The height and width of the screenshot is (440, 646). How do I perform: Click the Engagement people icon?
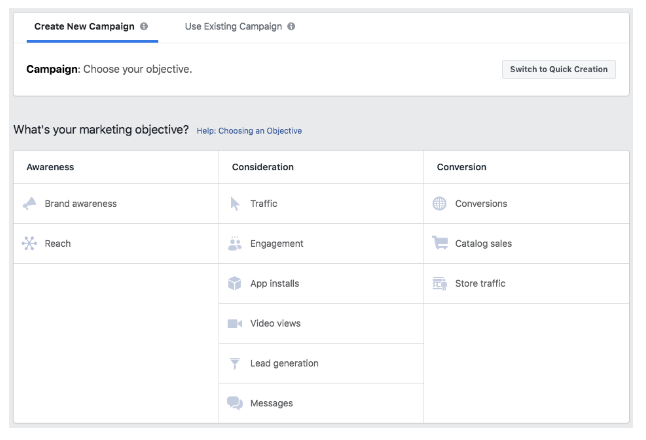point(235,244)
